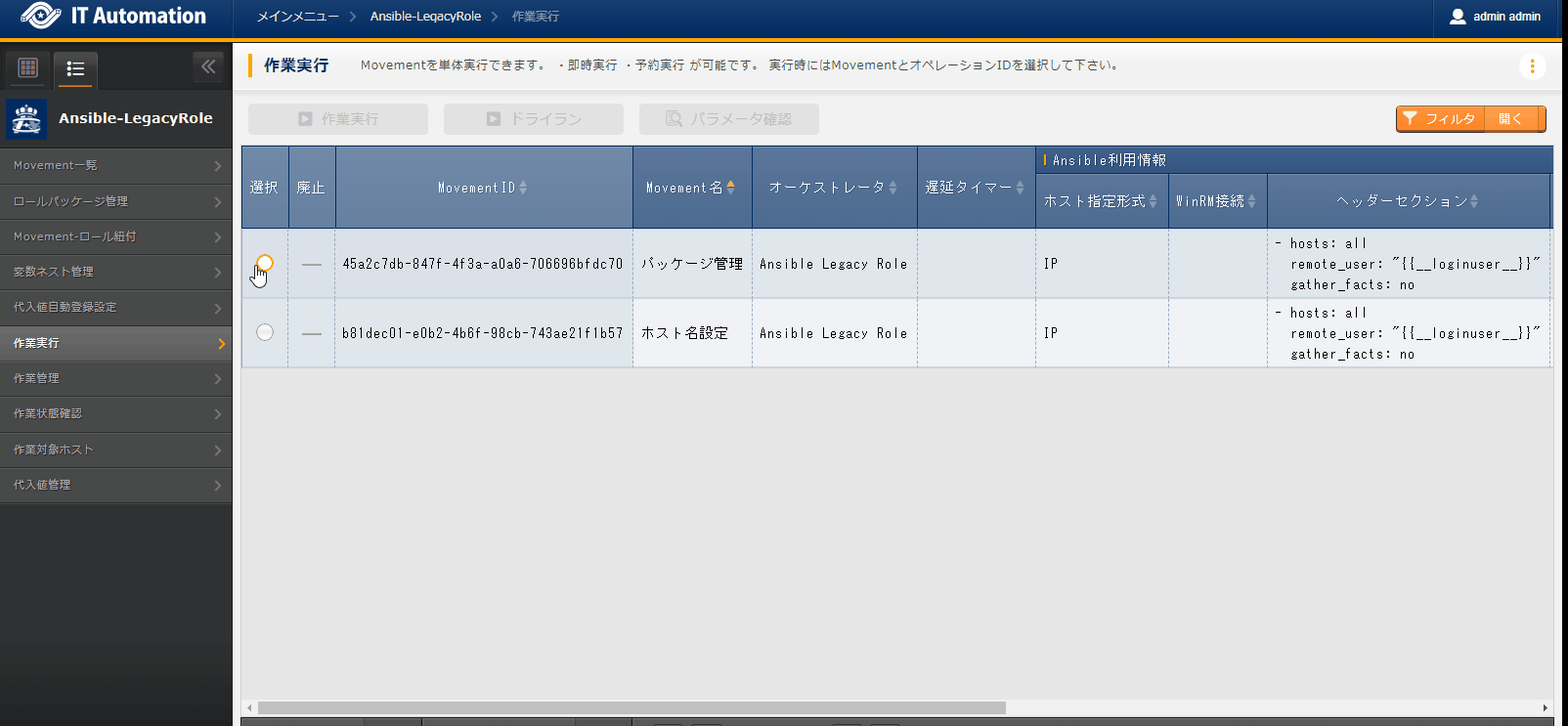Click the ドライラン button
Viewport: 1568px width, 726px height.
(534, 119)
